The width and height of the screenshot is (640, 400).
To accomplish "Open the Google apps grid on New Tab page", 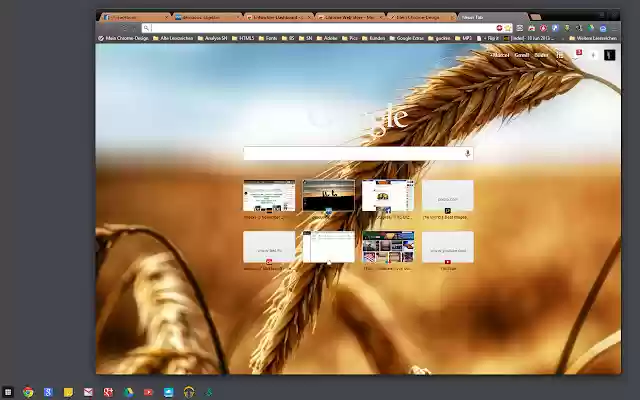I will (560, 55).
